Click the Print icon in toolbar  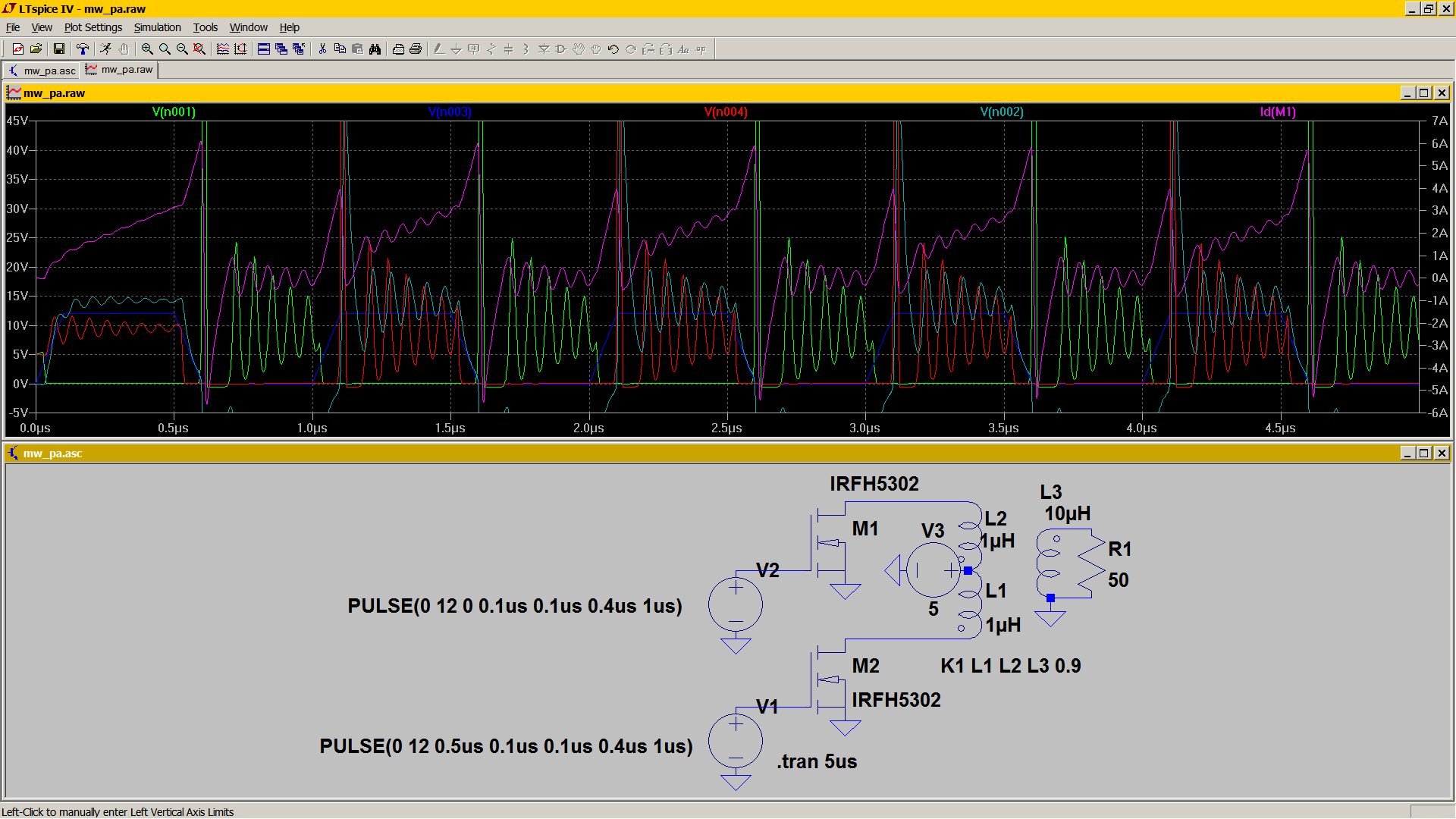[x=416, y=49]
